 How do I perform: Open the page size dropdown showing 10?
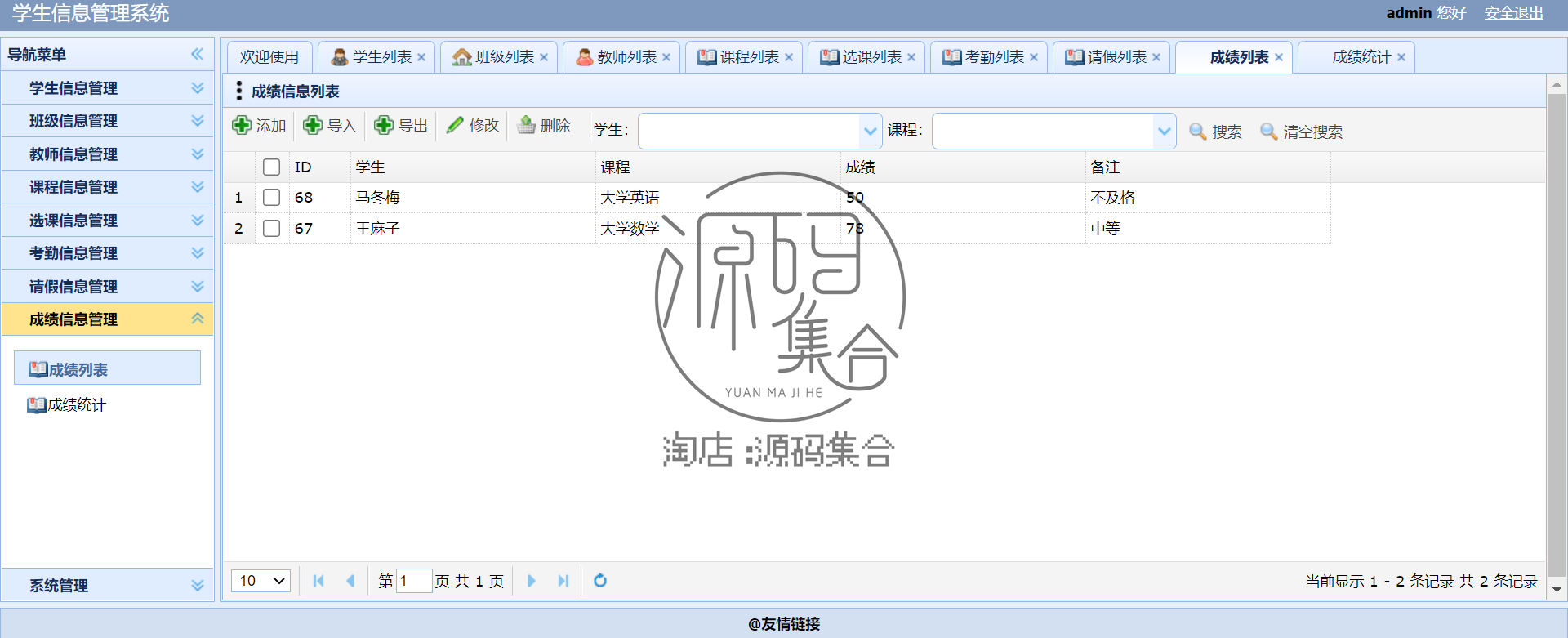click(x=261, y=581)
